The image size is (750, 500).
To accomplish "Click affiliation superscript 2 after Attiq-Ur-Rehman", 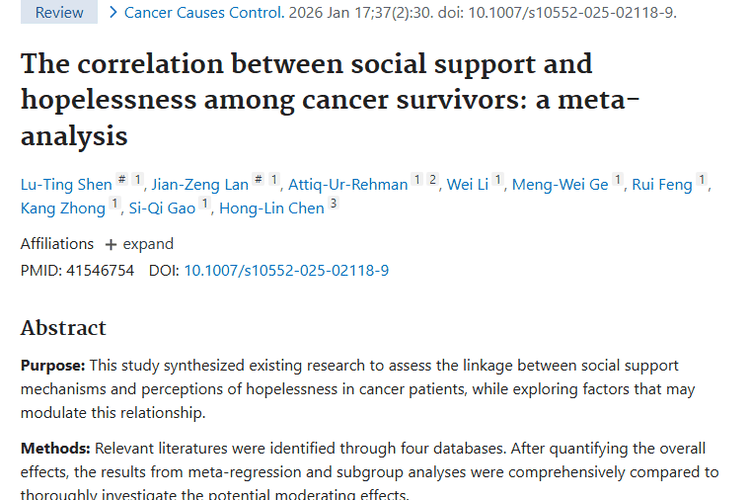I will 433,180.
